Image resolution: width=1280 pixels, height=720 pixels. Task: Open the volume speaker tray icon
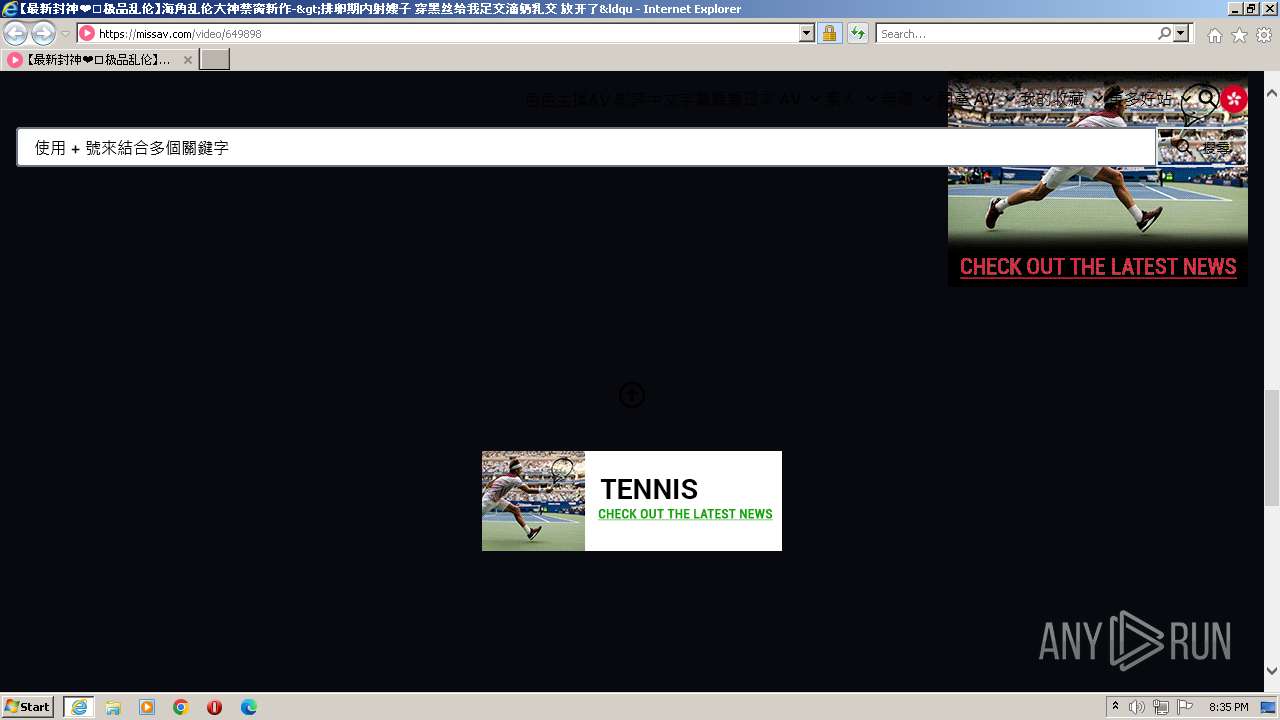(1137, 707)
